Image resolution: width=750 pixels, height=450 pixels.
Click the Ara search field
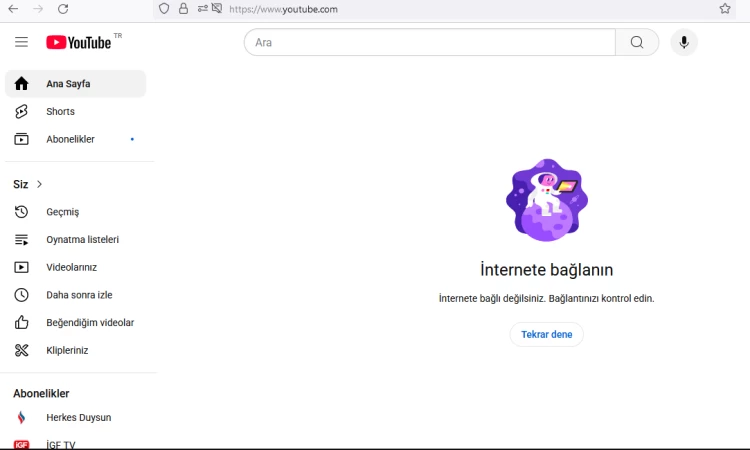click(430, 42)
